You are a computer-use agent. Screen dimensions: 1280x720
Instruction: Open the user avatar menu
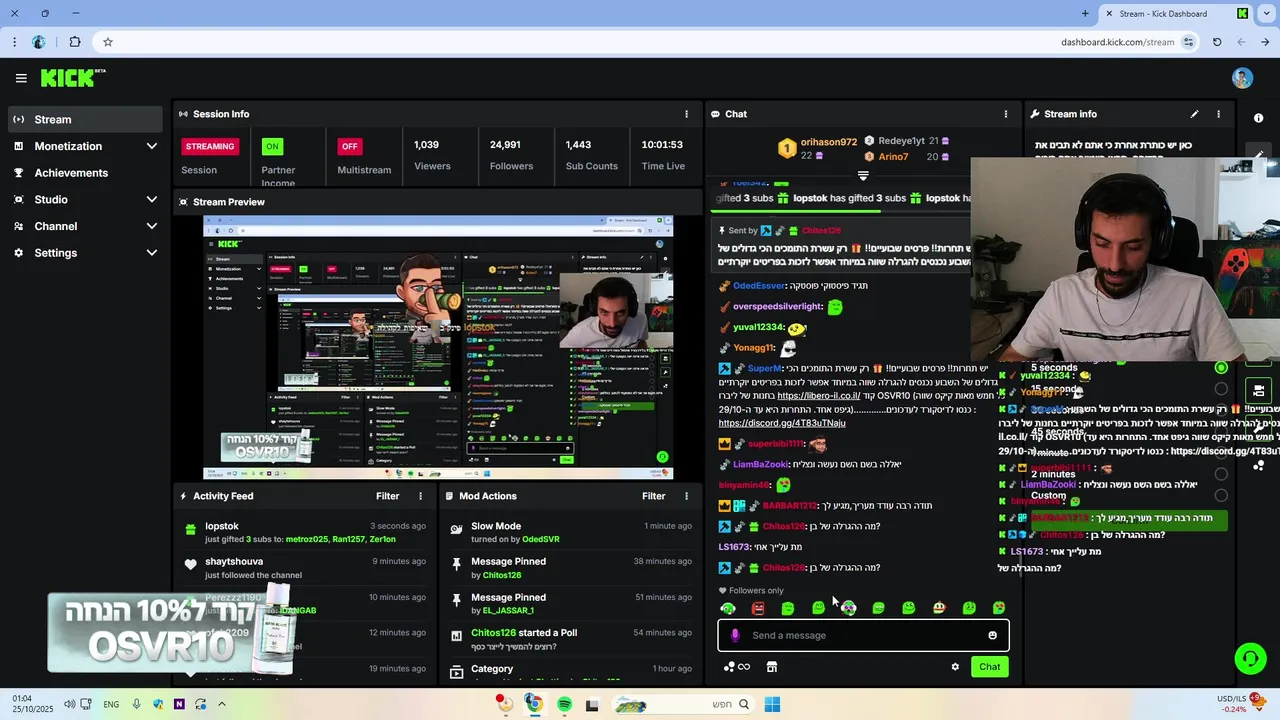(x=1242, y=78)
